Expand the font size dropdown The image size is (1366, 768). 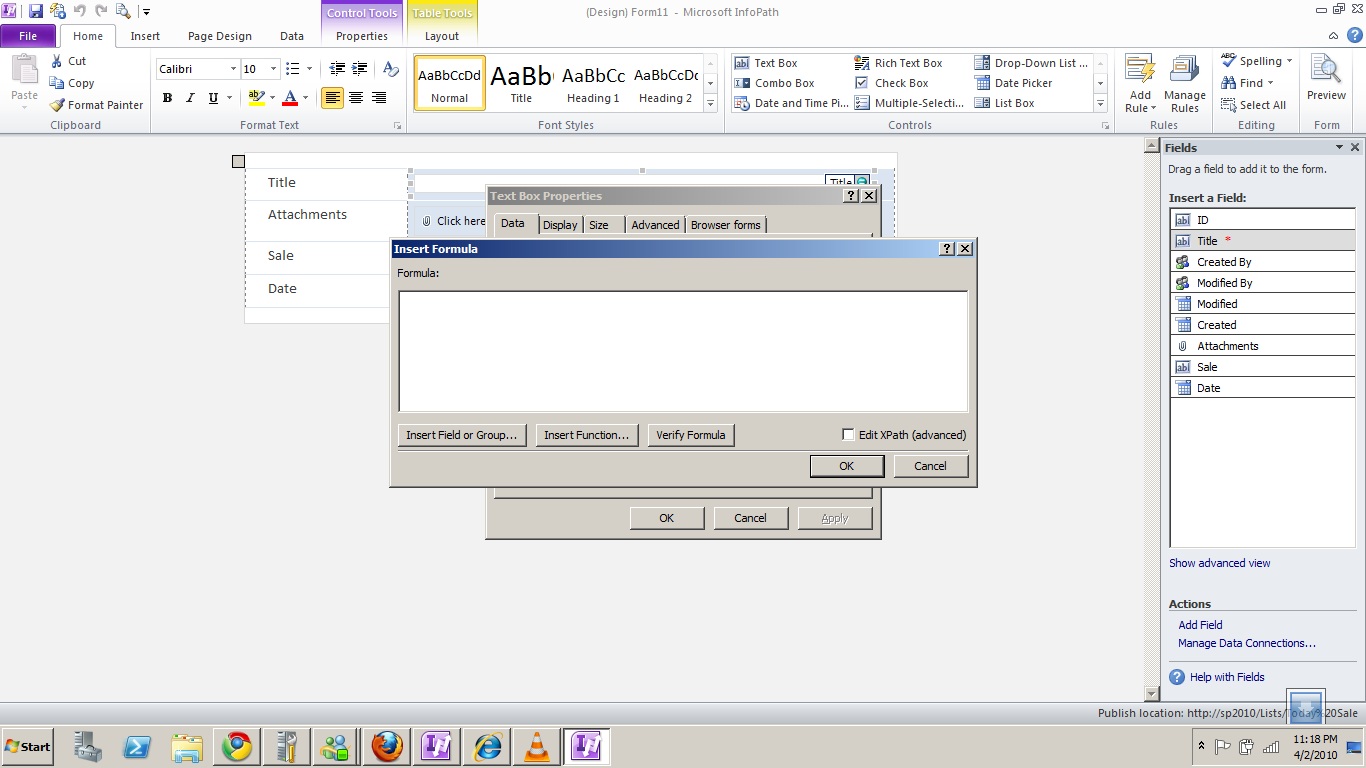click(x=273, y=69)
